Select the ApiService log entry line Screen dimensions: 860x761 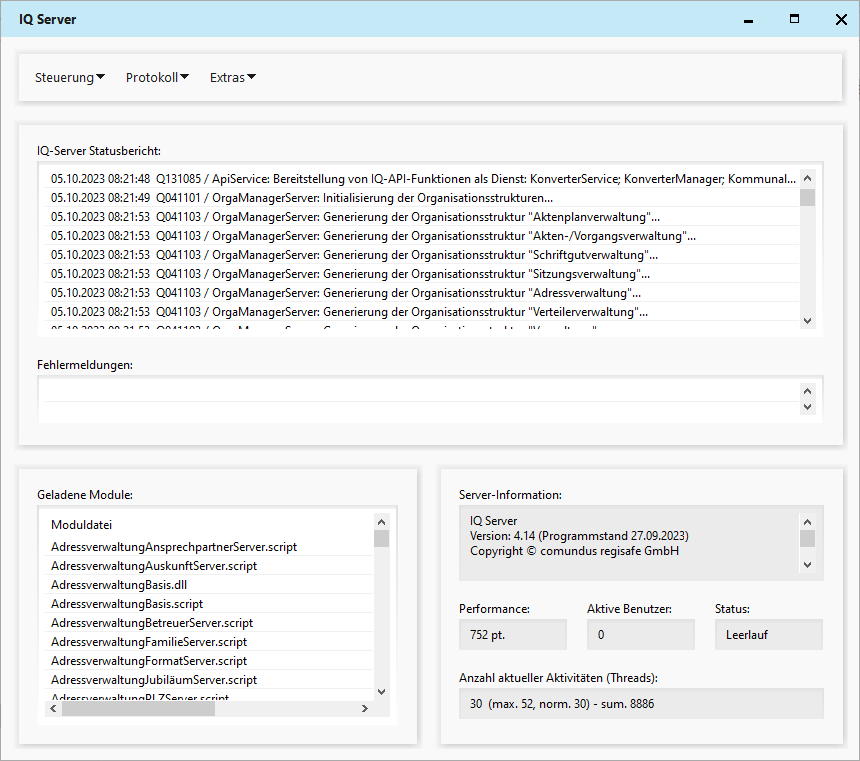click(420, 179)
